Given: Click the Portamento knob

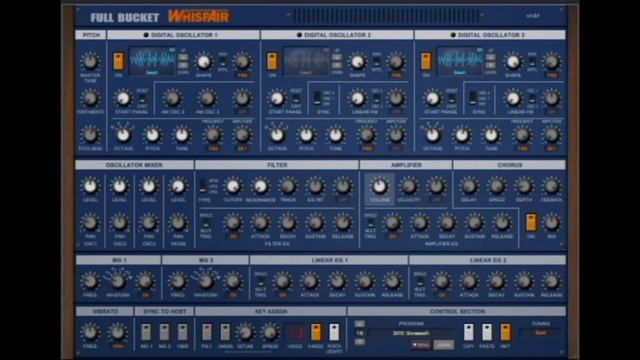Looking at the screenshot, I should [x=90, y=98].
